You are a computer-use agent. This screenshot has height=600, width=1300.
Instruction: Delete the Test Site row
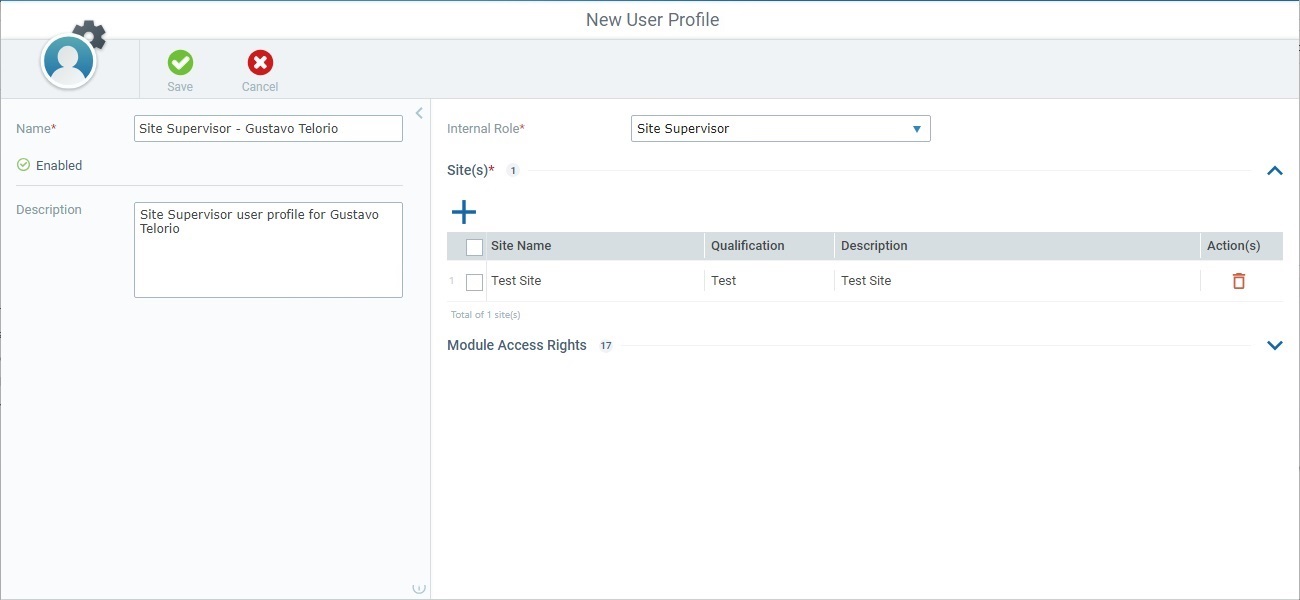coord(1238,281)
